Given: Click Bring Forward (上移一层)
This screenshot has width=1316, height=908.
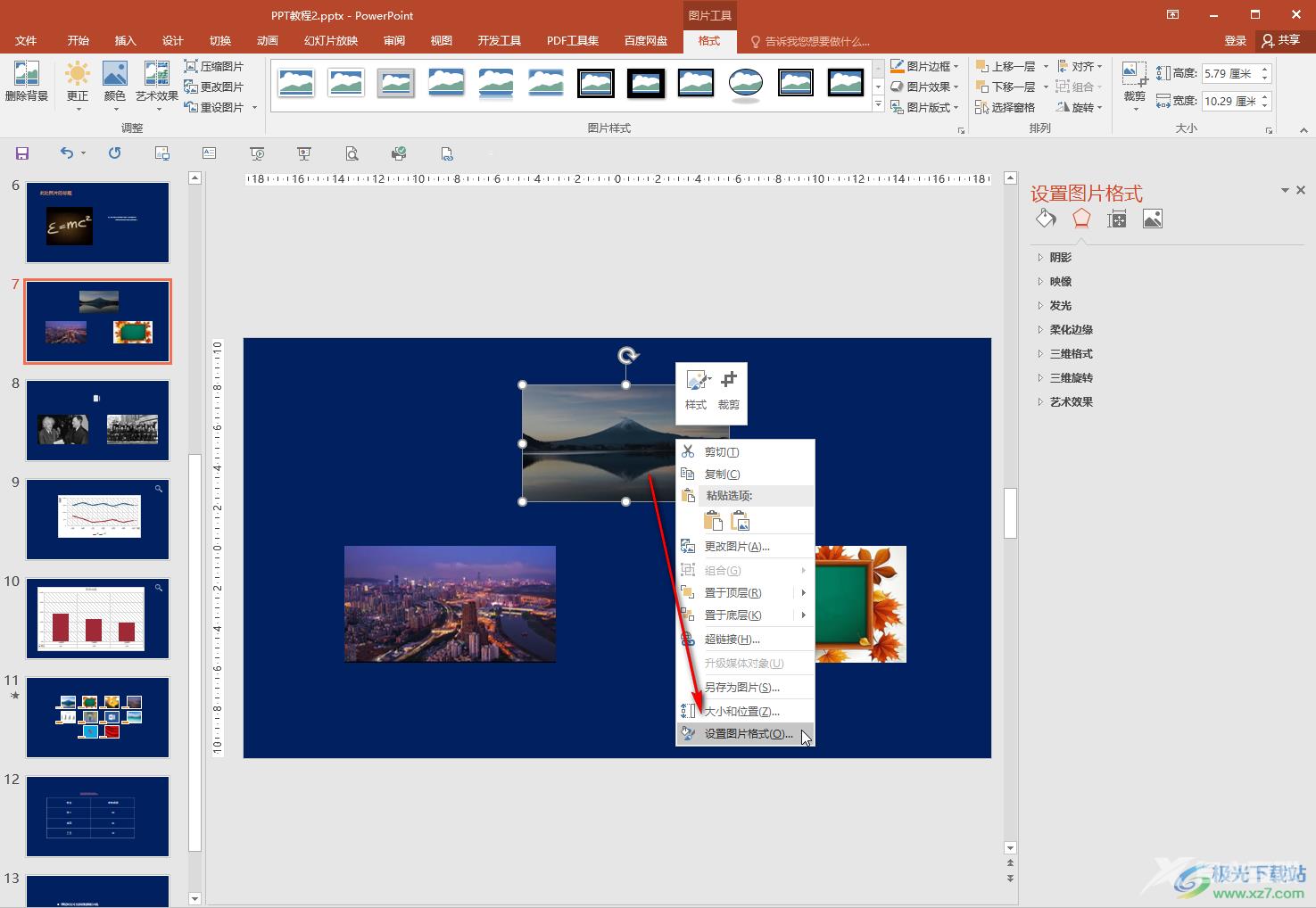Looking at the screenshot, I should (x=1006, y=66).
